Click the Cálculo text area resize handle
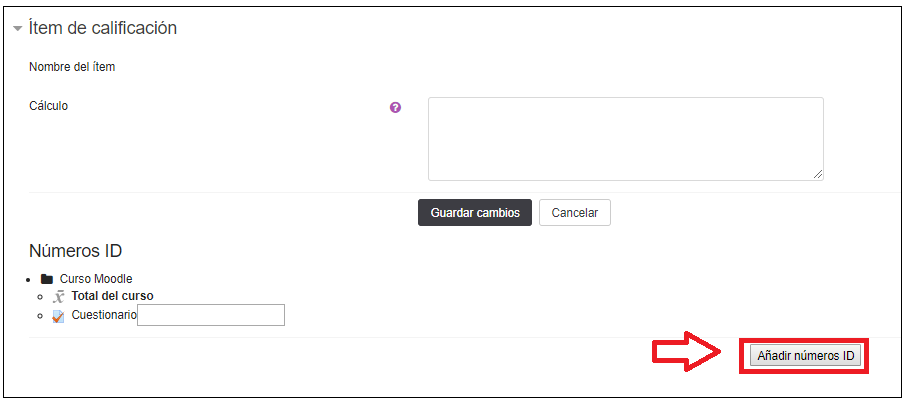 coord(817,174)
